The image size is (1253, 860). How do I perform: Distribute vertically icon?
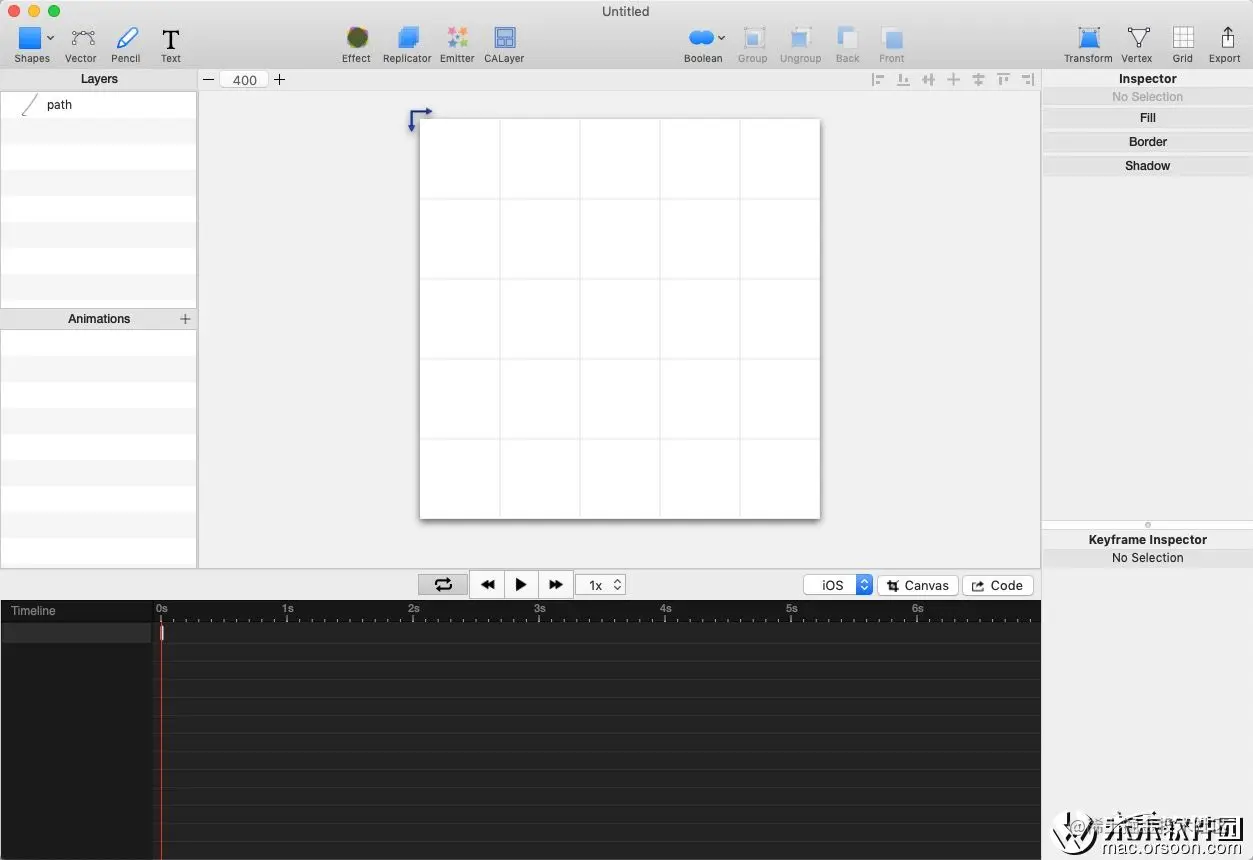pyautogui.click(x=979, y=80)
